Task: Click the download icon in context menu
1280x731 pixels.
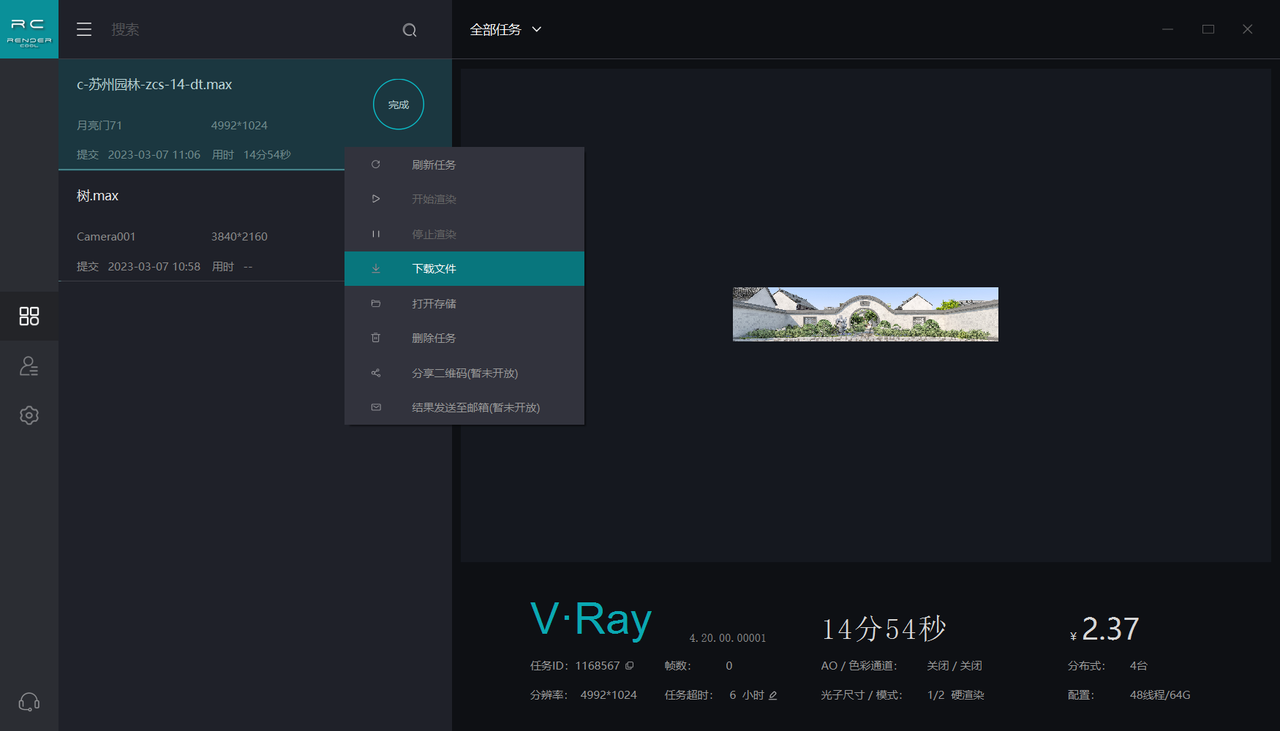Action: click(x=376, y=269)
